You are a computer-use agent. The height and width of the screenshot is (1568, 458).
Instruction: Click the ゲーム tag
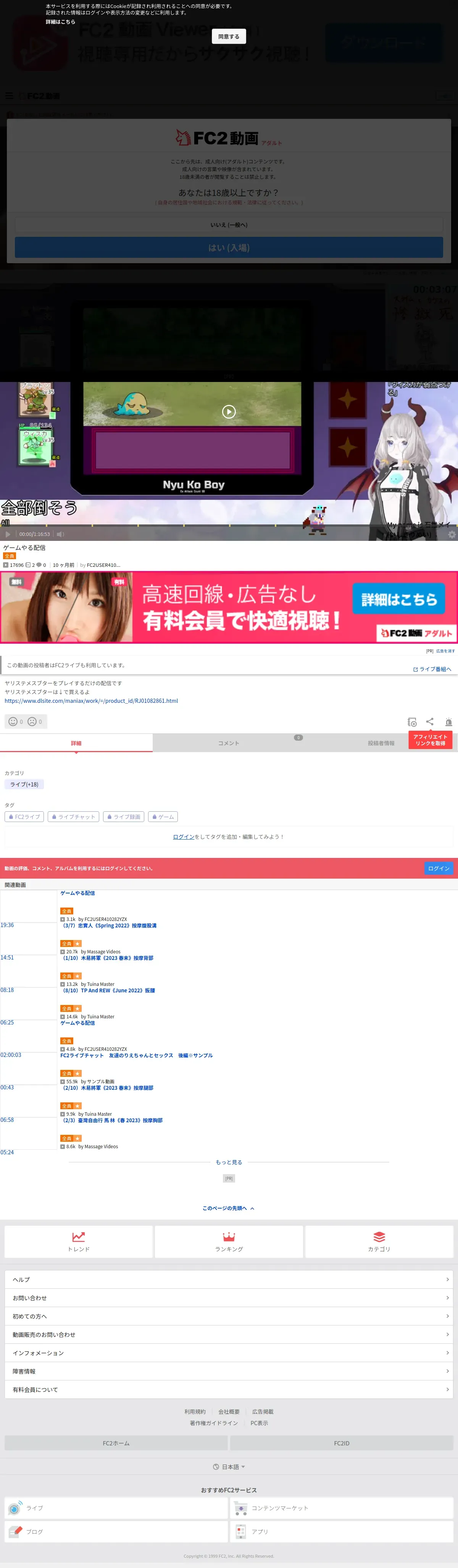[x=163, y=817]
